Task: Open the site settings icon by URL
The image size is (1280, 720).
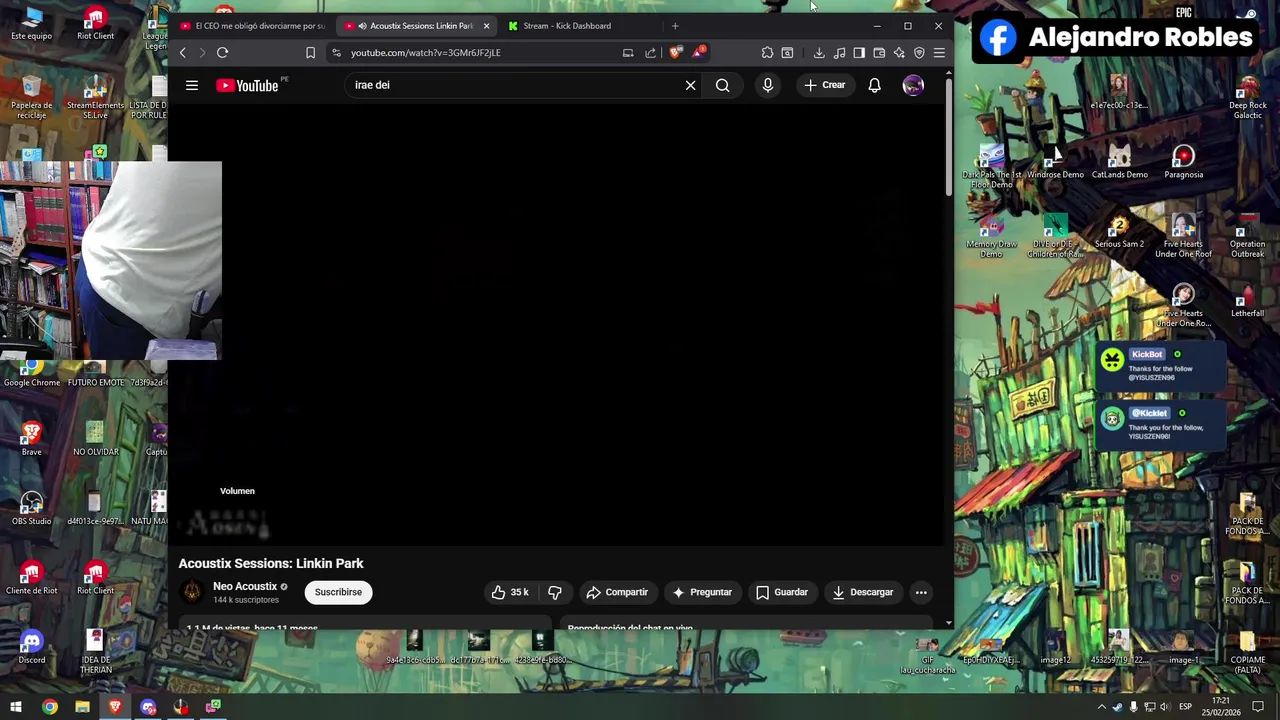Action: tap(336, 53)
